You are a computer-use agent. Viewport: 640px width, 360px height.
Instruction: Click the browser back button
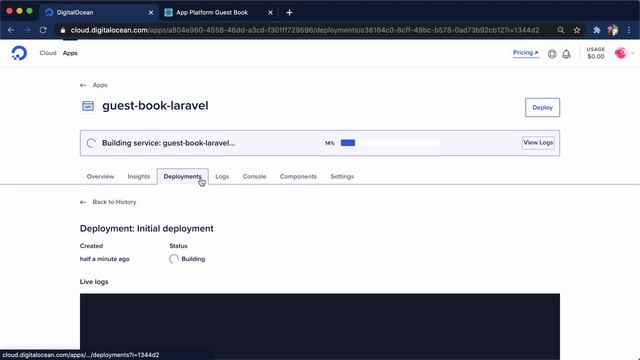(11, 30)
